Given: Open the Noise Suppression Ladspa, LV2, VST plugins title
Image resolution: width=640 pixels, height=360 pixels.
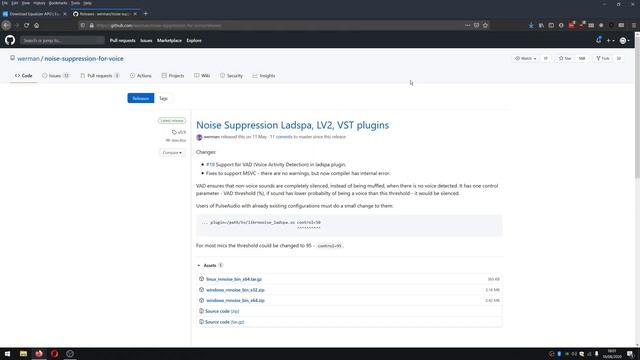Looking at the screenshot, I should tap(292, 125).
